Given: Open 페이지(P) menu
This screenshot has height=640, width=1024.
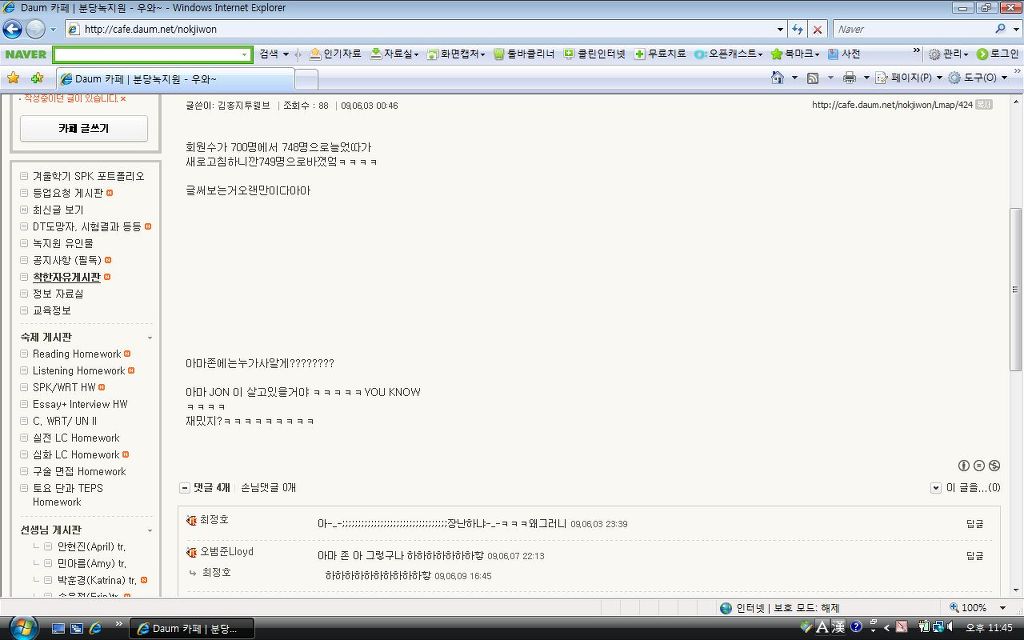Looking at the screenshot, I should [908, 78].
